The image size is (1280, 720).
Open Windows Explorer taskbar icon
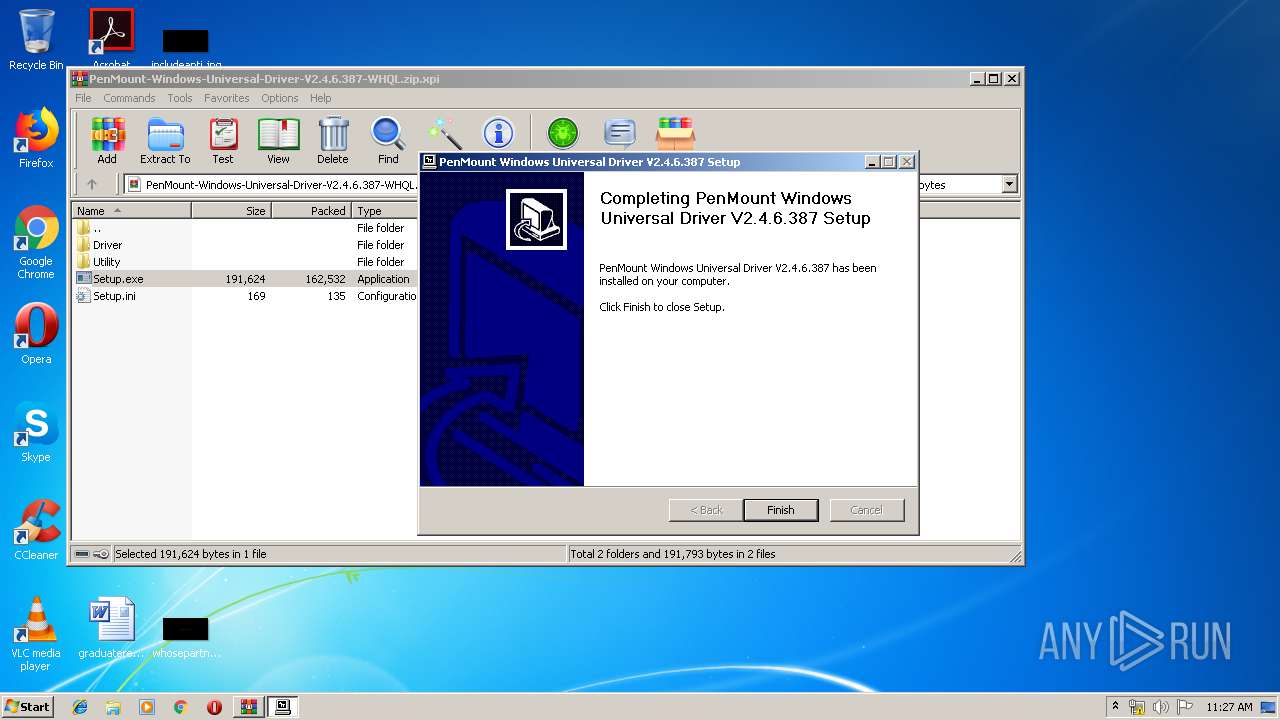[x=113, y=707]
